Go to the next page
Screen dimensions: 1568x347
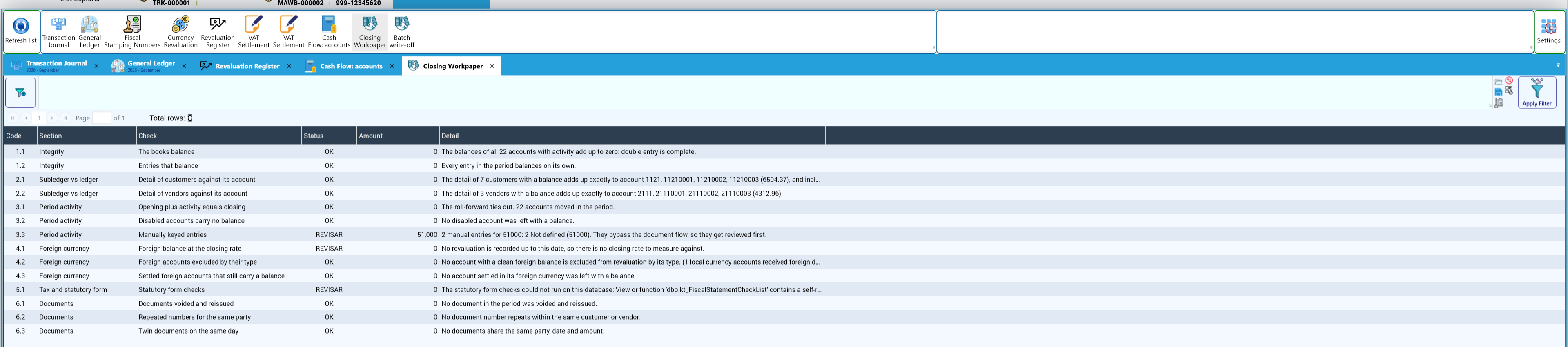coord(52,118)
